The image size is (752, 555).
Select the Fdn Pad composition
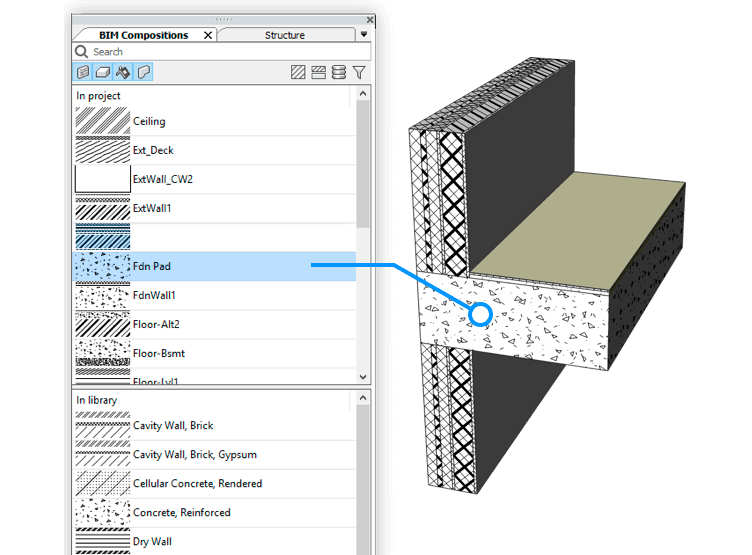214,266
